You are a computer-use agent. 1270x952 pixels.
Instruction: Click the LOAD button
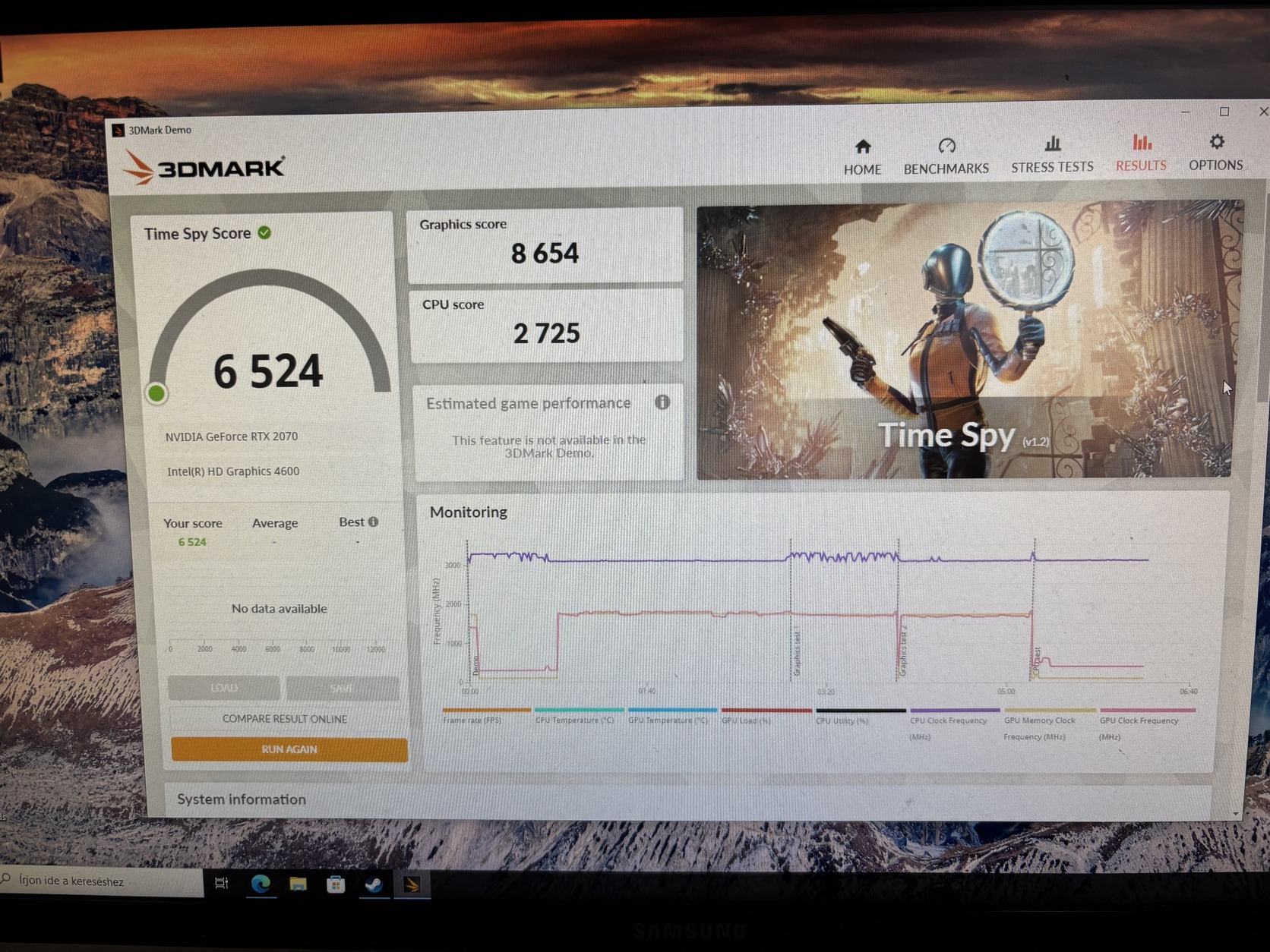coord(224,688)
